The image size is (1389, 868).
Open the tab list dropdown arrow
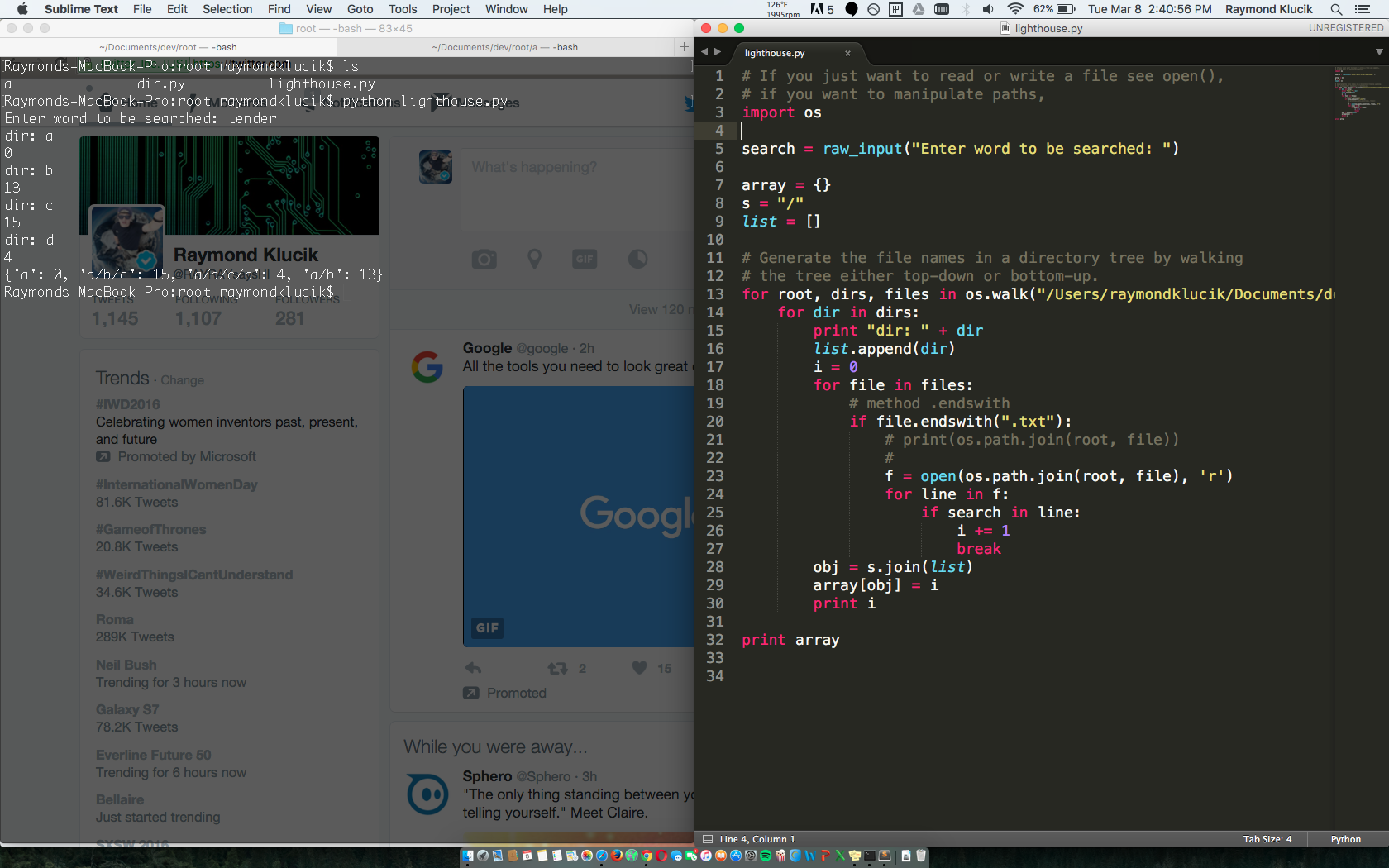[1379, 52]
